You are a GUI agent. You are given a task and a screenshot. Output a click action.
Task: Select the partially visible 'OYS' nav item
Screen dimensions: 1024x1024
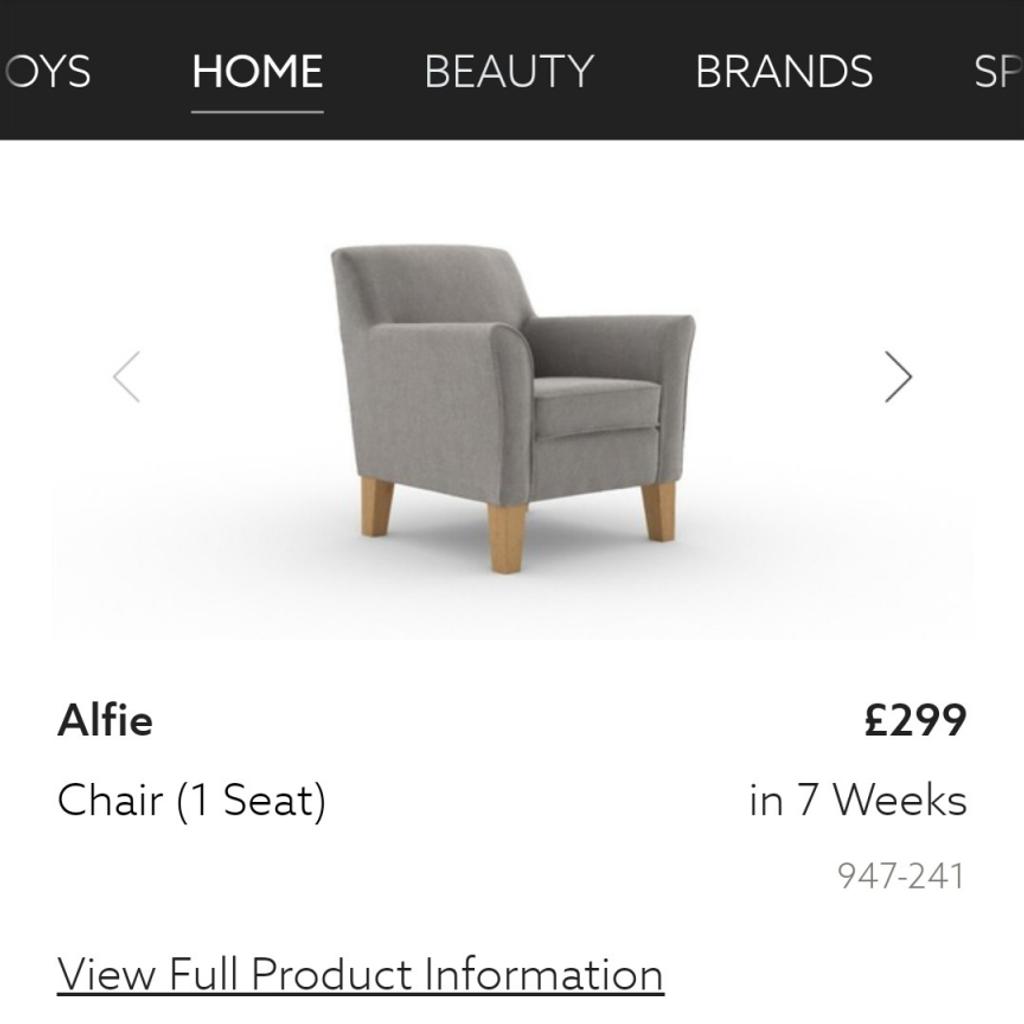pos(48,72)
